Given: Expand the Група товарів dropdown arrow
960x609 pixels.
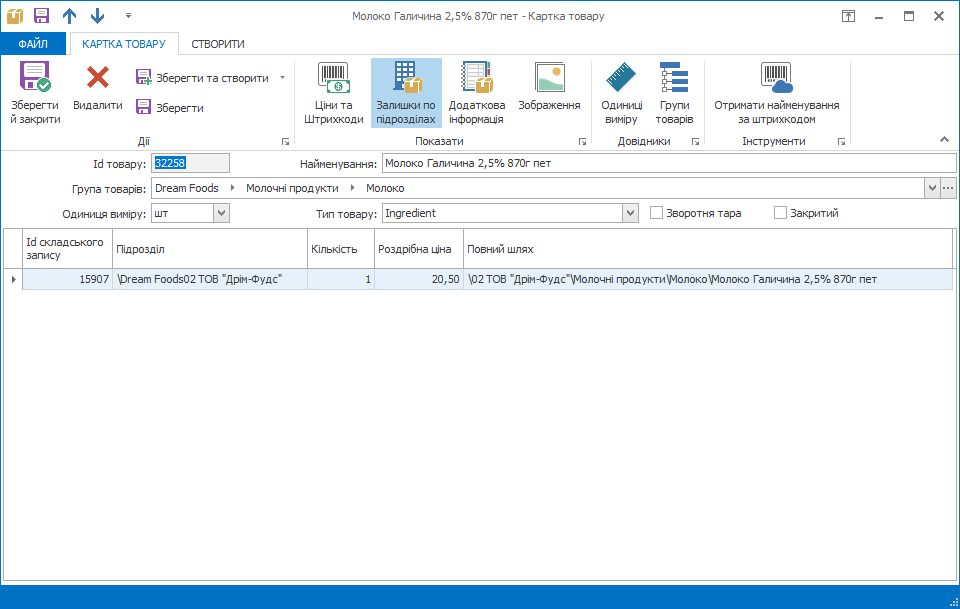Looking at the screenshot, I should 932,188.
